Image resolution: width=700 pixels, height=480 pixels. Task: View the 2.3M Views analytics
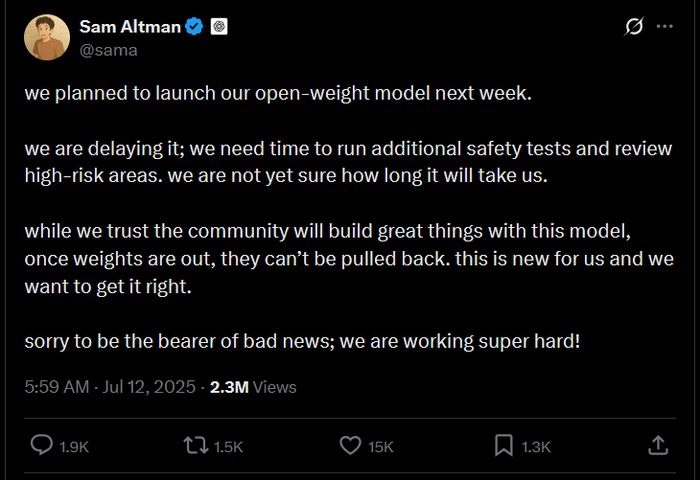[253, 387]
